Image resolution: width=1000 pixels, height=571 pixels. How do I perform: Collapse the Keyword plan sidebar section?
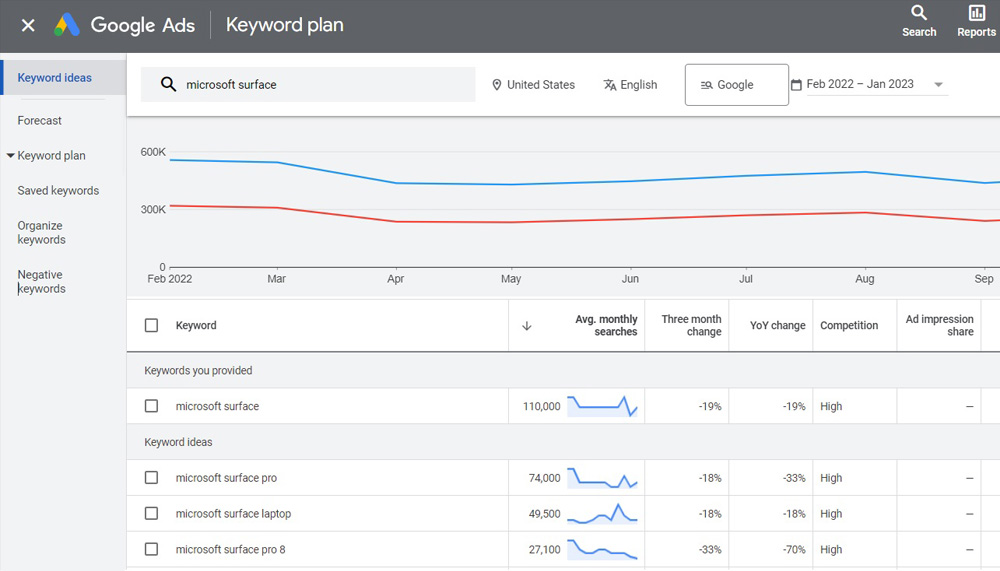pos(10,155)
